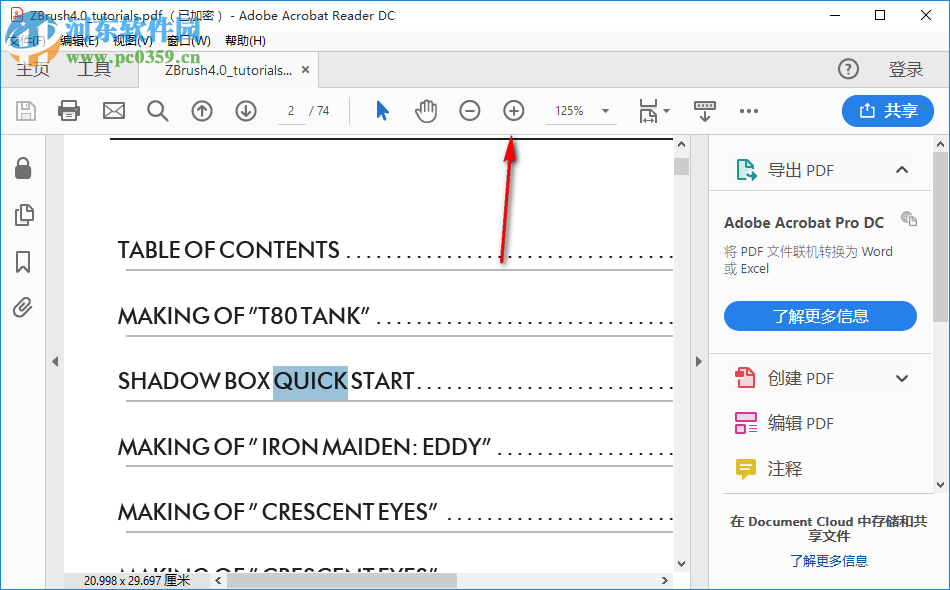Expand the 创建 PDF section
The image size is (950, 590).
tap(901, 378)
